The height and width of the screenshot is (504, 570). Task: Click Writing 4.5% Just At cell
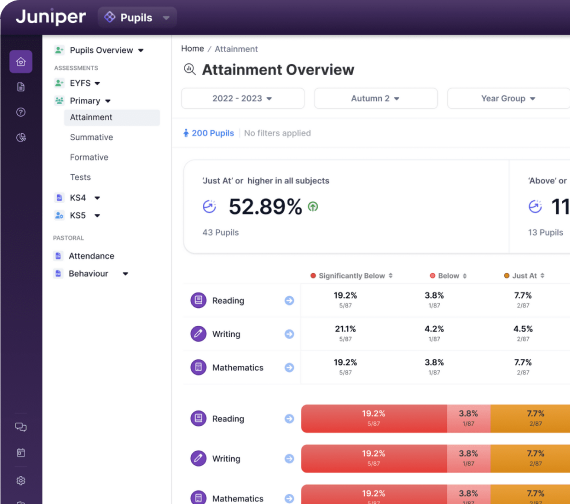click(523, 333)
